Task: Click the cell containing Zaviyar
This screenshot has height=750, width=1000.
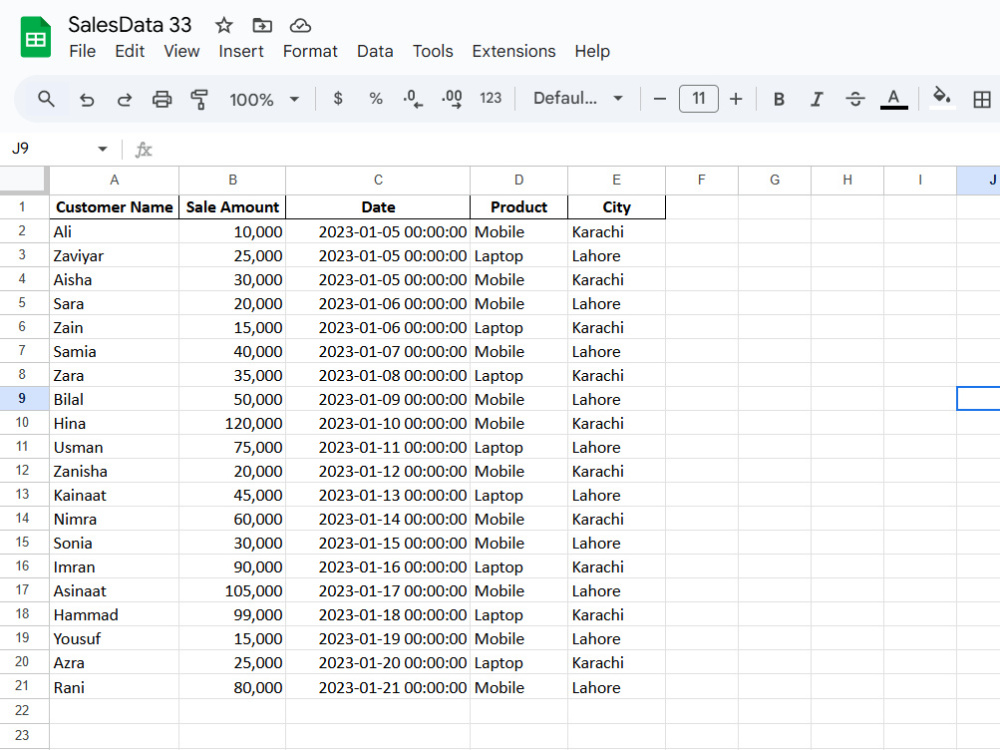Action: 114,256
